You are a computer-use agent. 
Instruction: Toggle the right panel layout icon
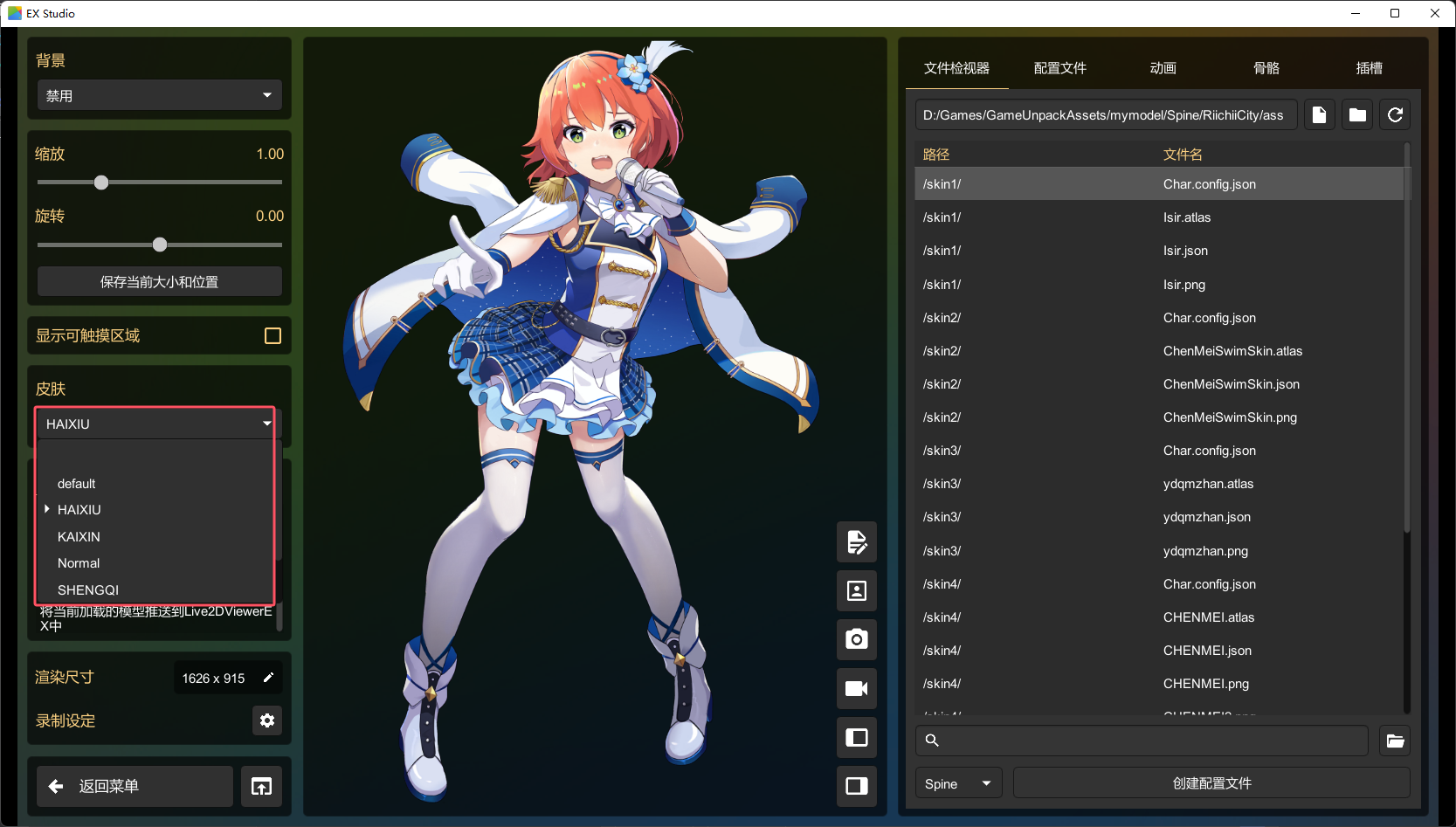(857, 786)
